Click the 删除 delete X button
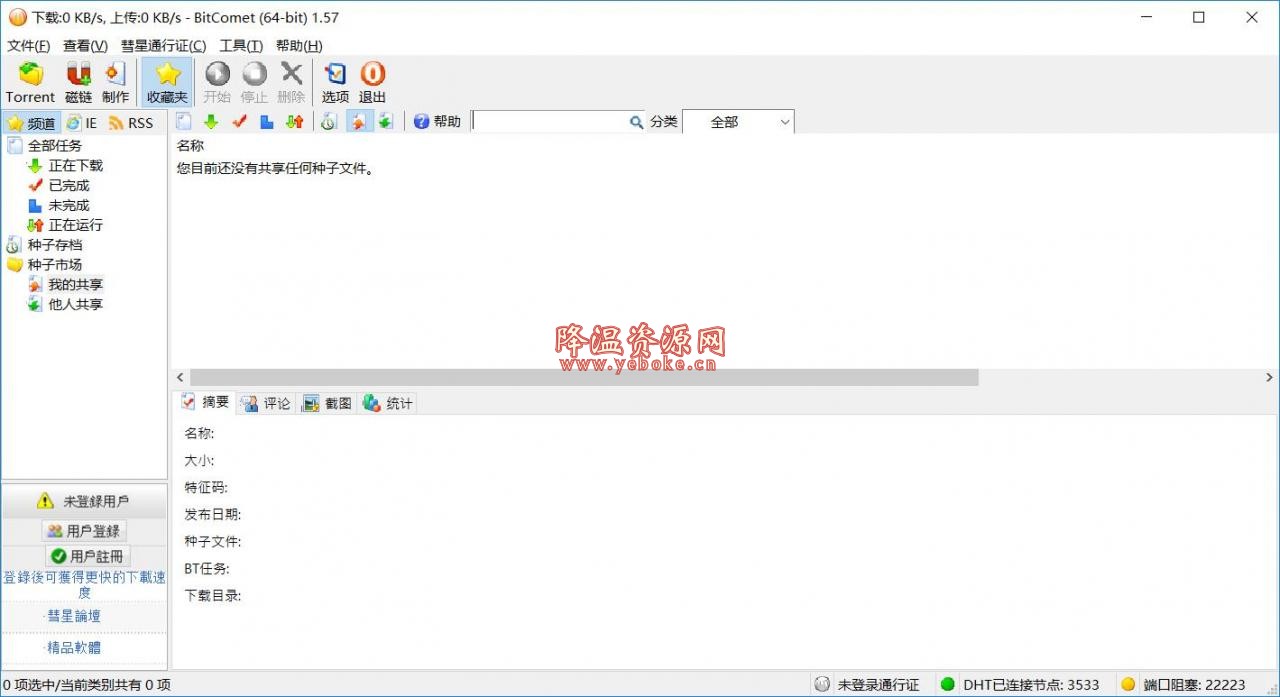The height and width of the screenshot is (697, 1280). coord(291,83)
